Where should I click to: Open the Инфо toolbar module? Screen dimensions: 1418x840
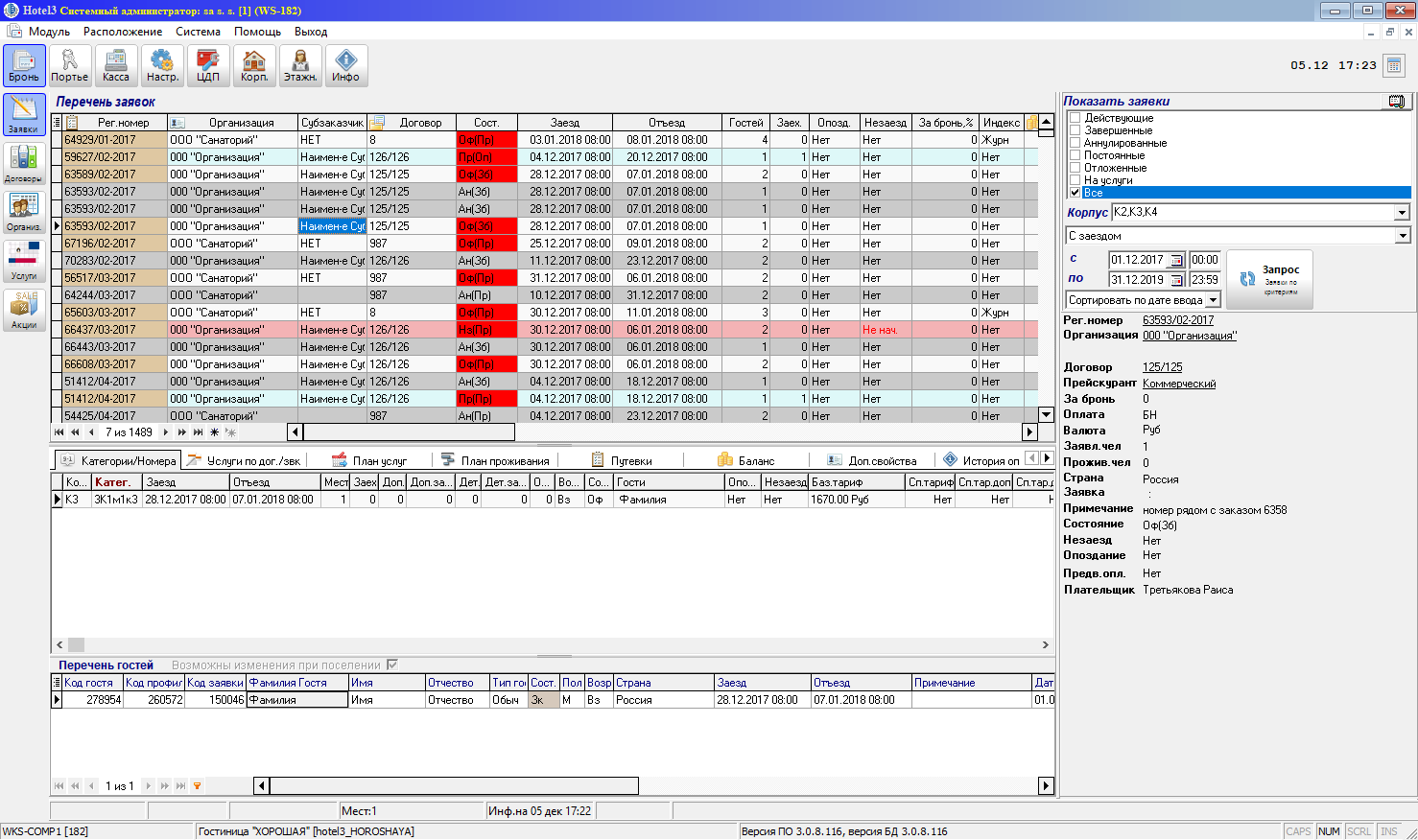pos(346,66)
